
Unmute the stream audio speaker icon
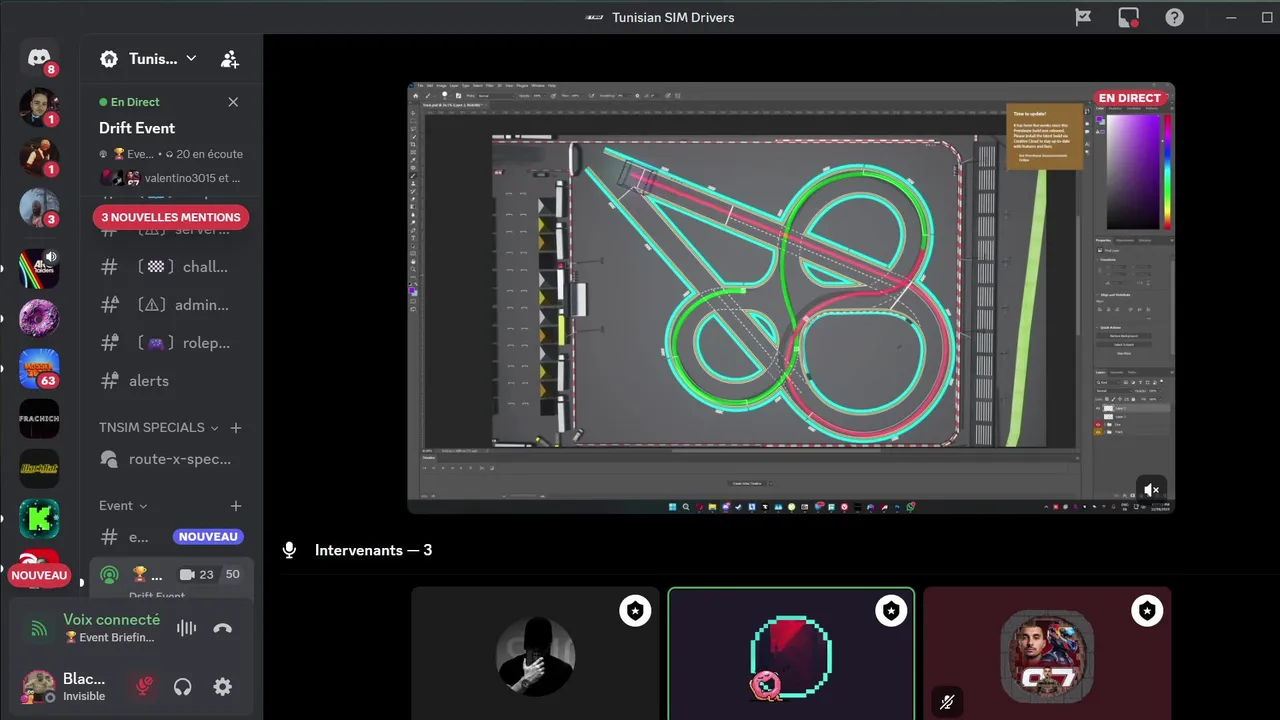coord(1151,490)
